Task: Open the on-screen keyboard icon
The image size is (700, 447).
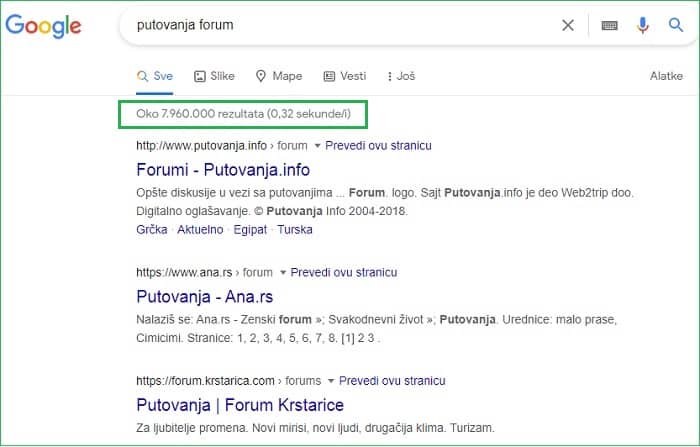Action: tap(609, 25)
